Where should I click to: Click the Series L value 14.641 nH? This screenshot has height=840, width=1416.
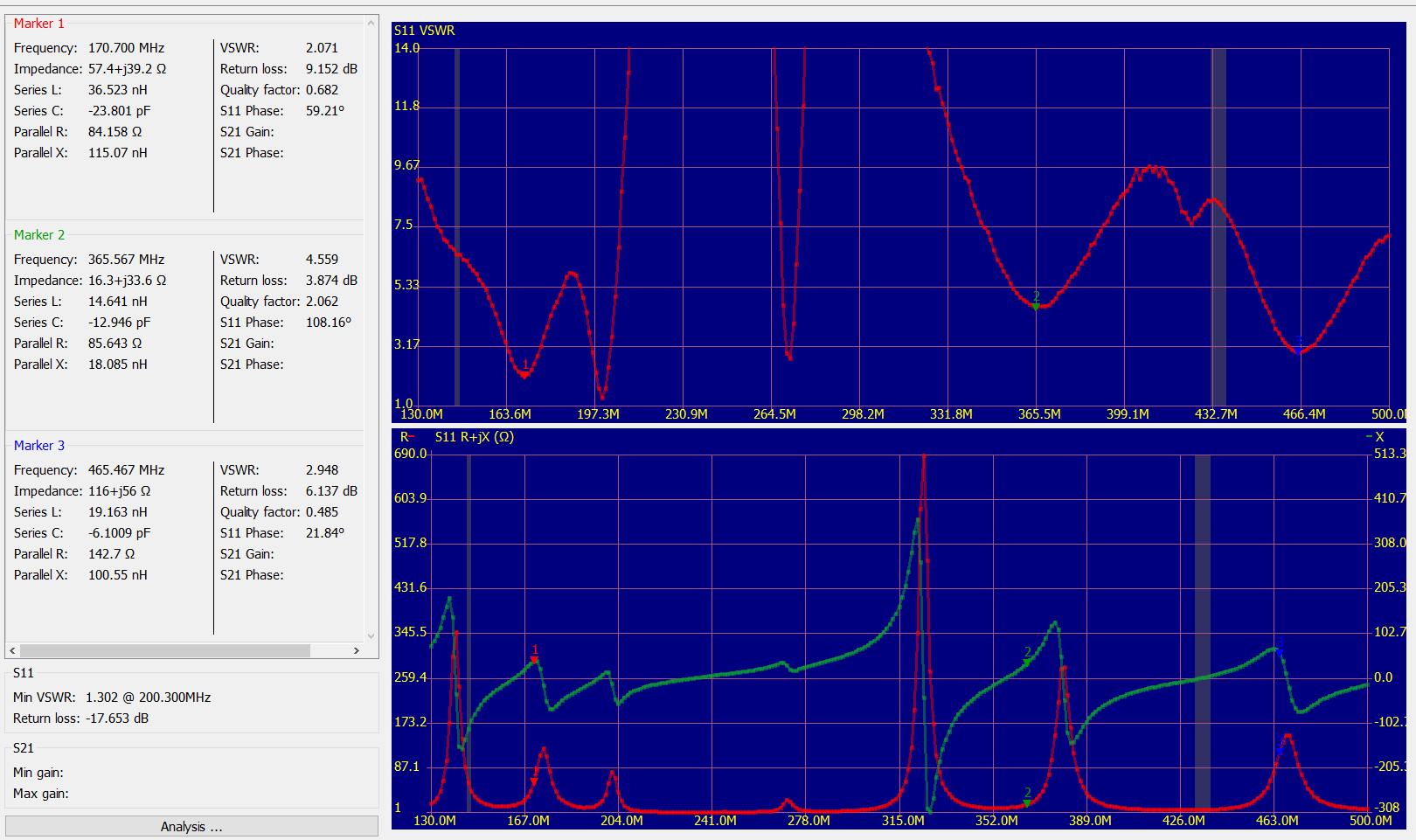(x=117, y=302)
